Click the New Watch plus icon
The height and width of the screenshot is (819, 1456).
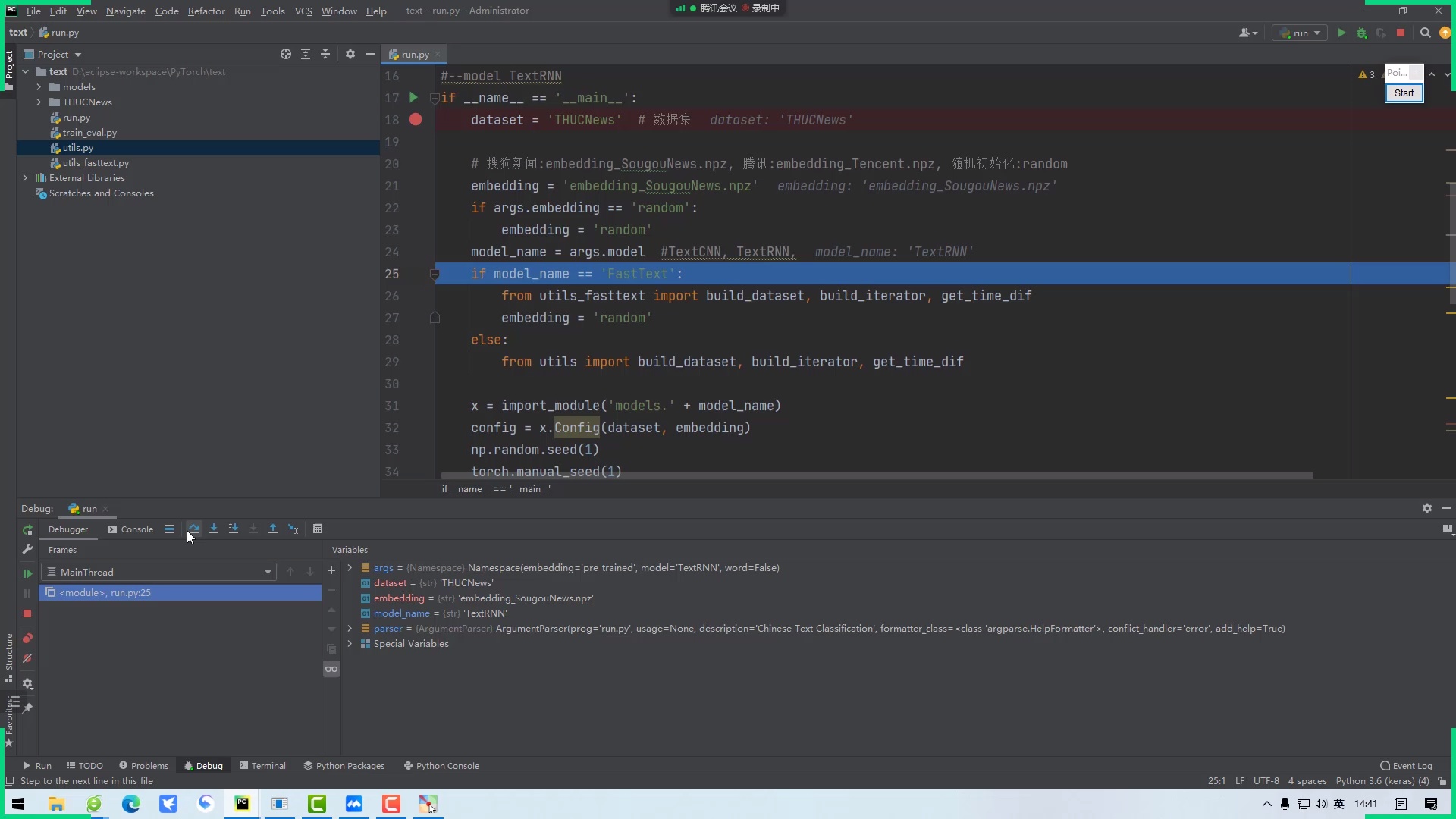click(331, 570)
